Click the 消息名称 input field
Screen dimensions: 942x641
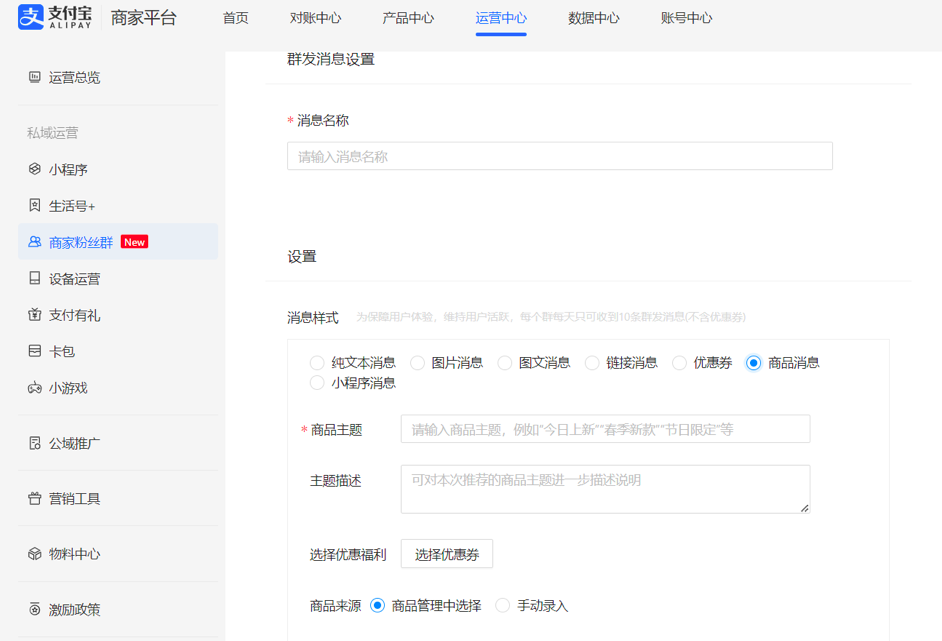pyautogui.click(x=559, y=156)
